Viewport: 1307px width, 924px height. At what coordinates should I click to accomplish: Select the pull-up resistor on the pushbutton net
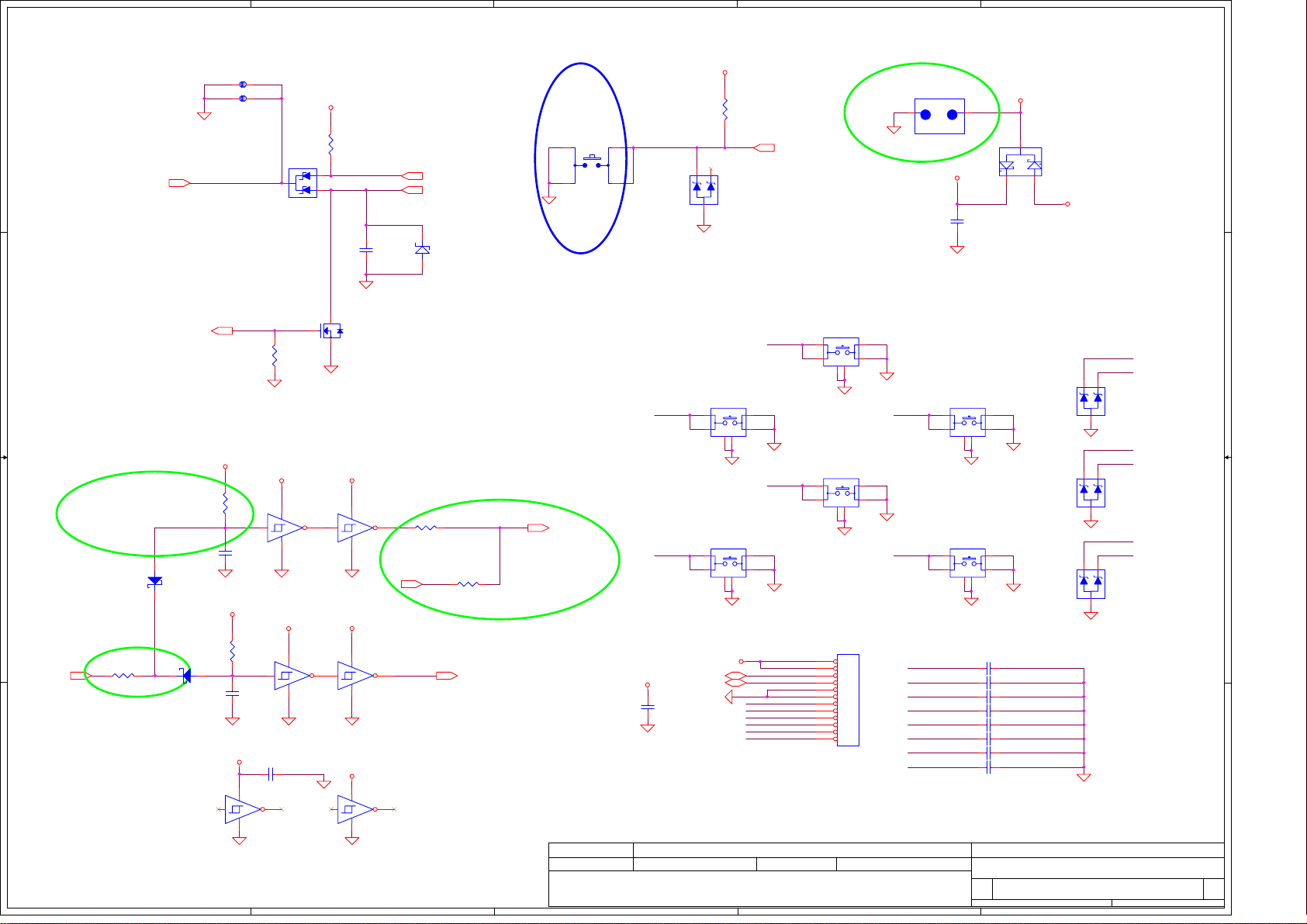(x=725, y=109)
